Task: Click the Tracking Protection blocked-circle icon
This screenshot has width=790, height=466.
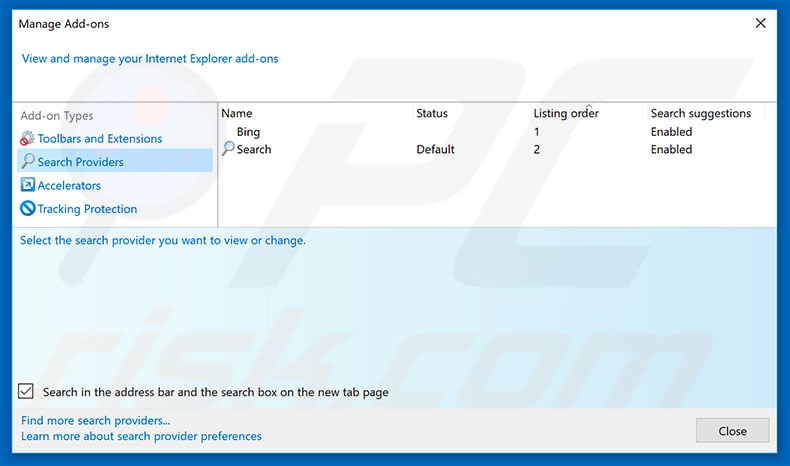Action: (27, 208)
